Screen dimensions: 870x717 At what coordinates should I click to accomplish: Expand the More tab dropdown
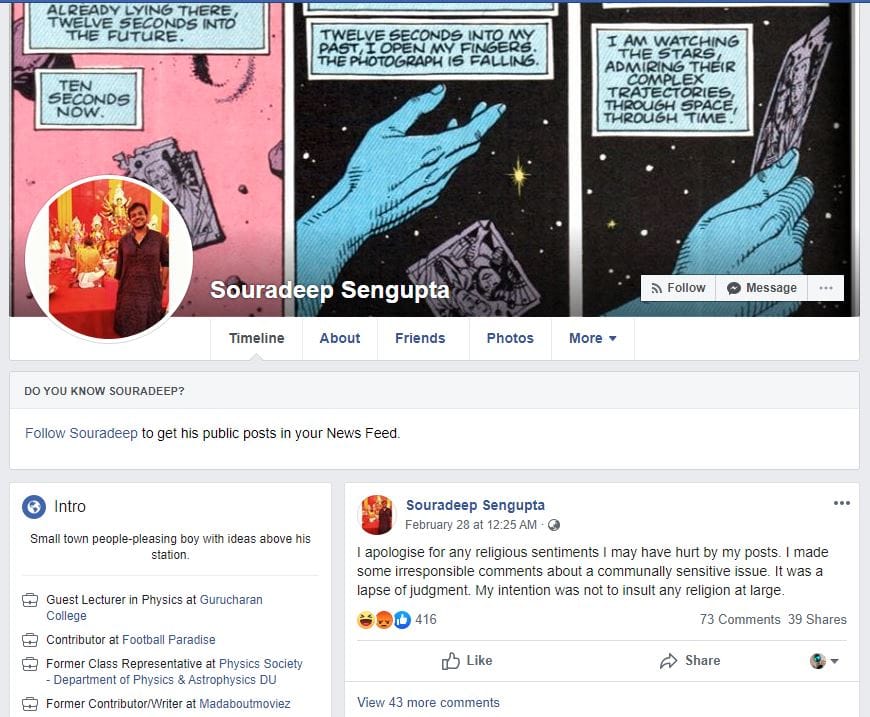[593, 338]
